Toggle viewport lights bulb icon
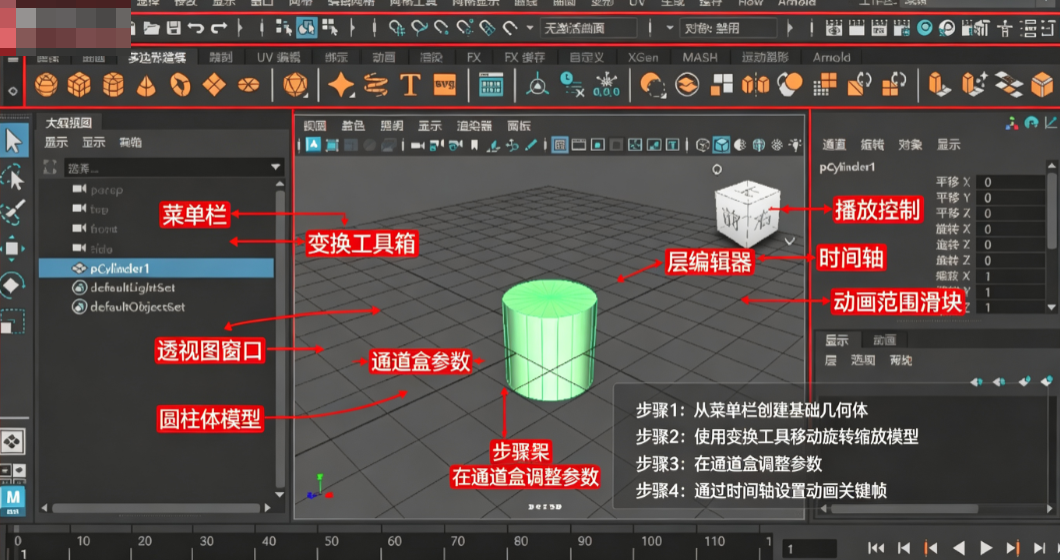This screenshot has height=560, width=1060. tap(795, 145)
